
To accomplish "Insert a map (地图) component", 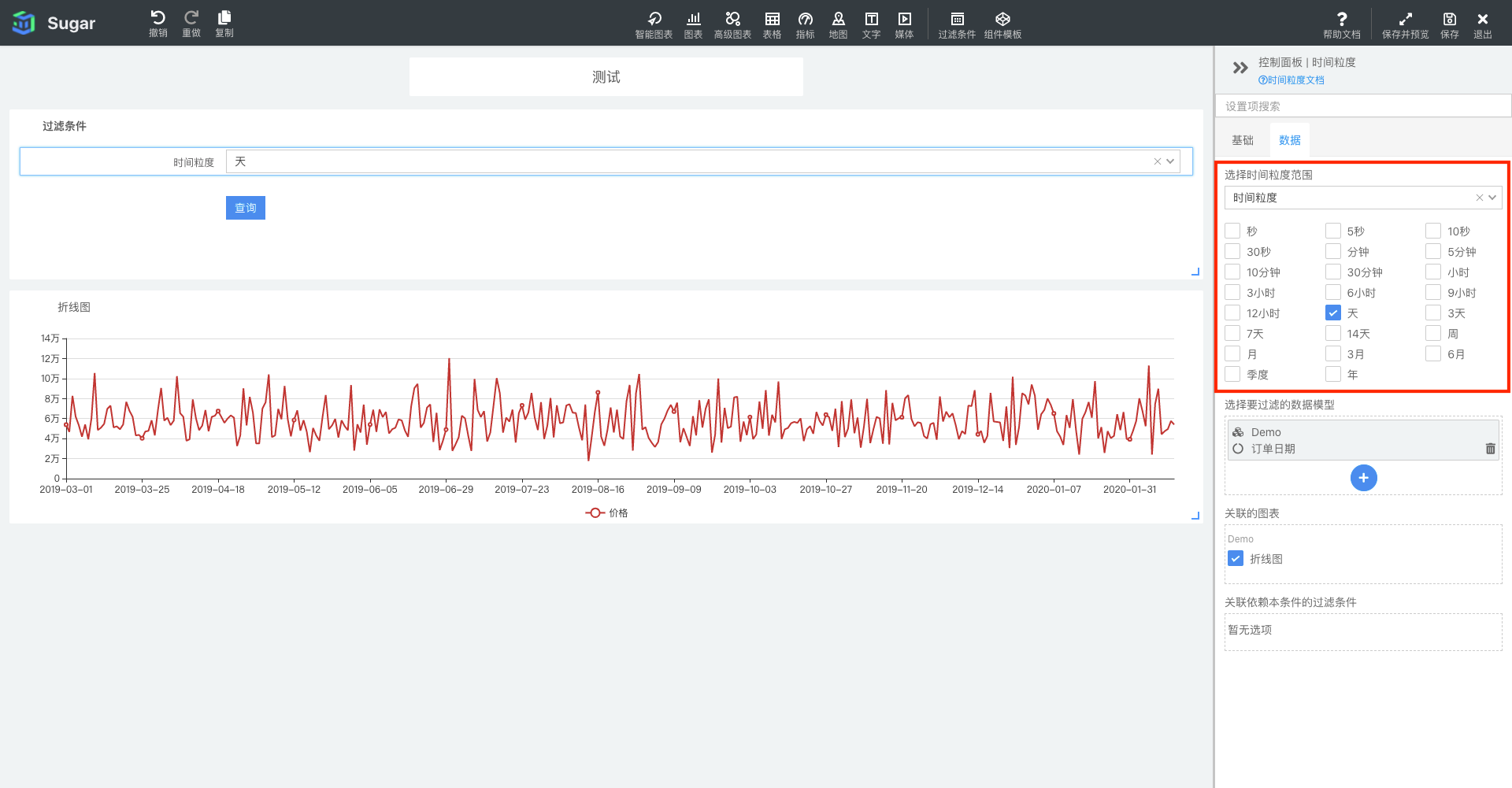I will click(838, 24).
